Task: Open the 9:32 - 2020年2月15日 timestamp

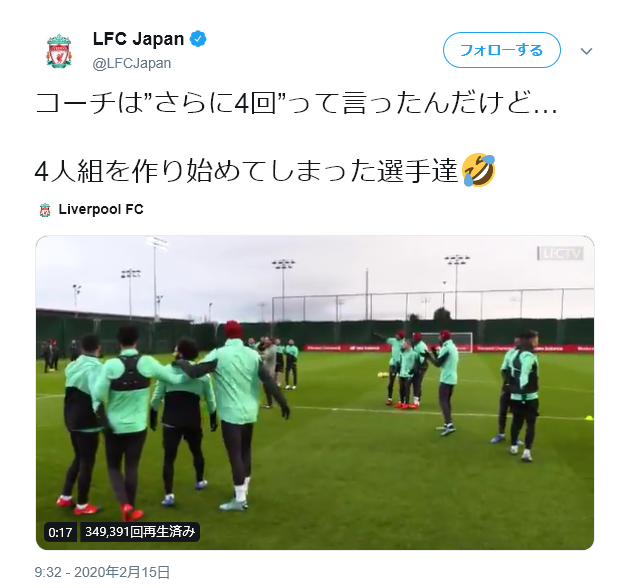Action: tap(102, 572)
